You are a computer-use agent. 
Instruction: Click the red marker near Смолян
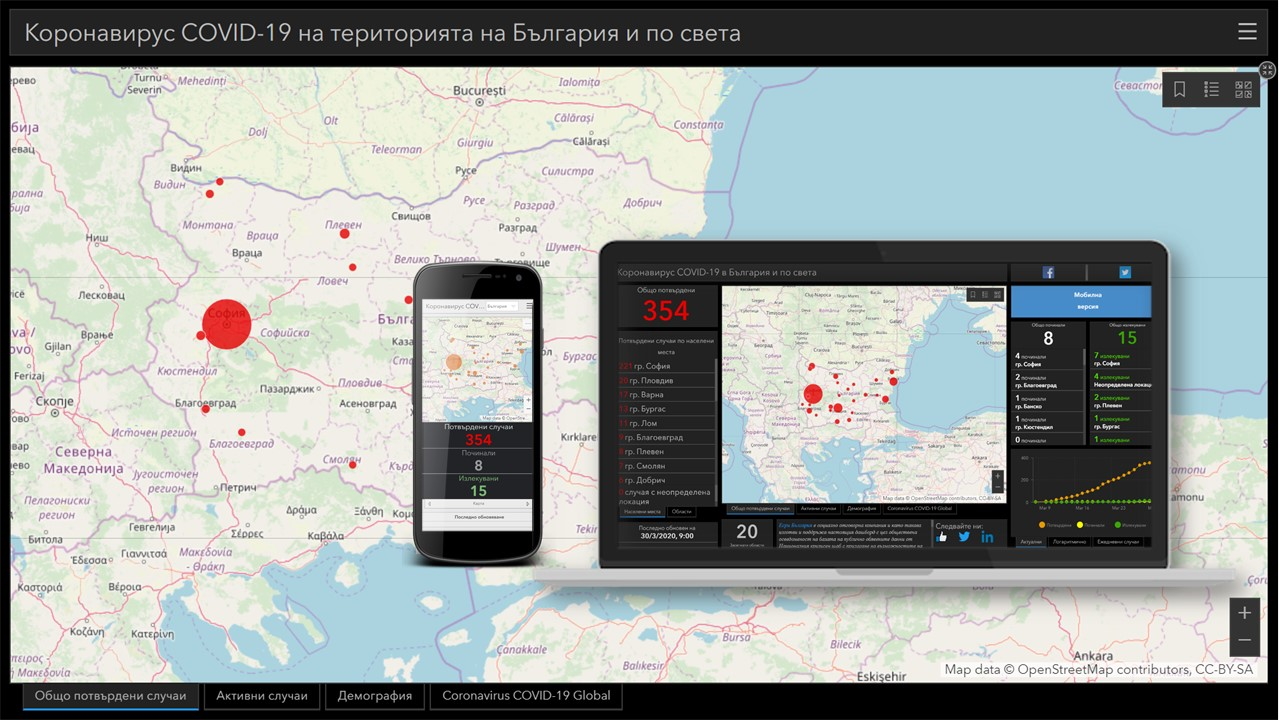(x=353, y=463)
